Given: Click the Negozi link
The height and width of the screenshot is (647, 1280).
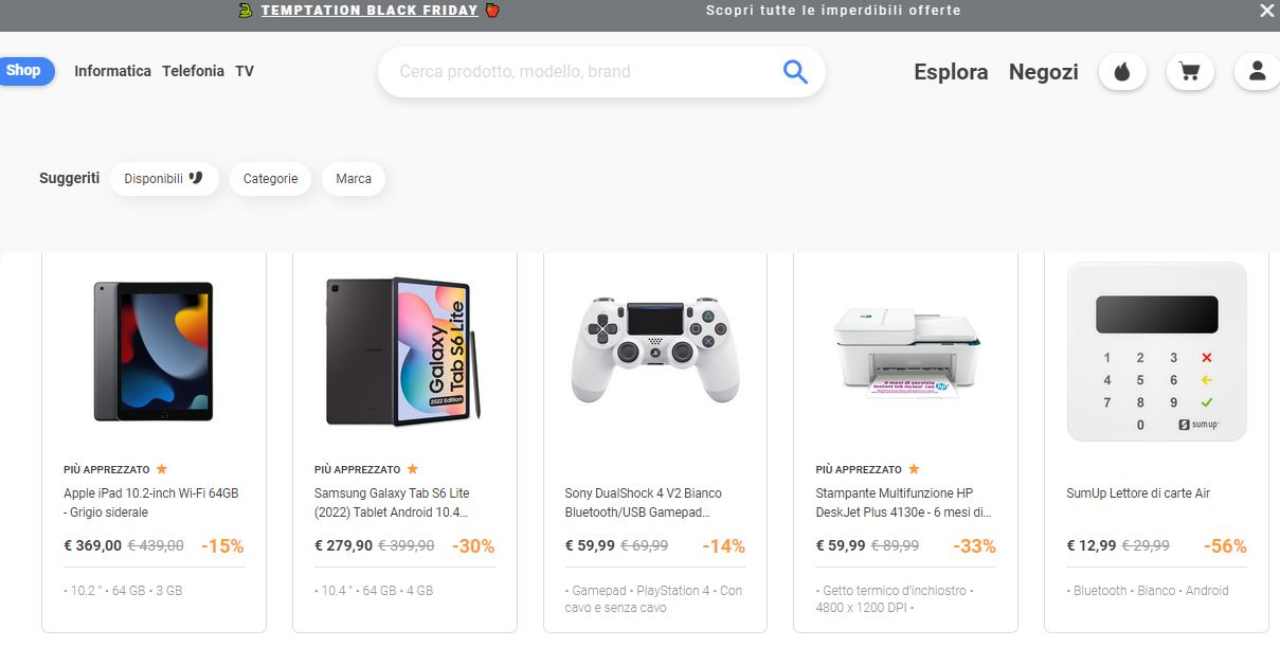Looking at the screenshot, I should (x=1043, y=72).
